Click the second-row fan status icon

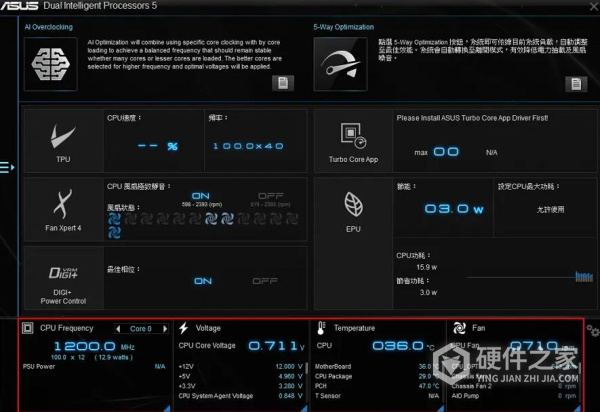pyautogui.click(x=114, y=232)
